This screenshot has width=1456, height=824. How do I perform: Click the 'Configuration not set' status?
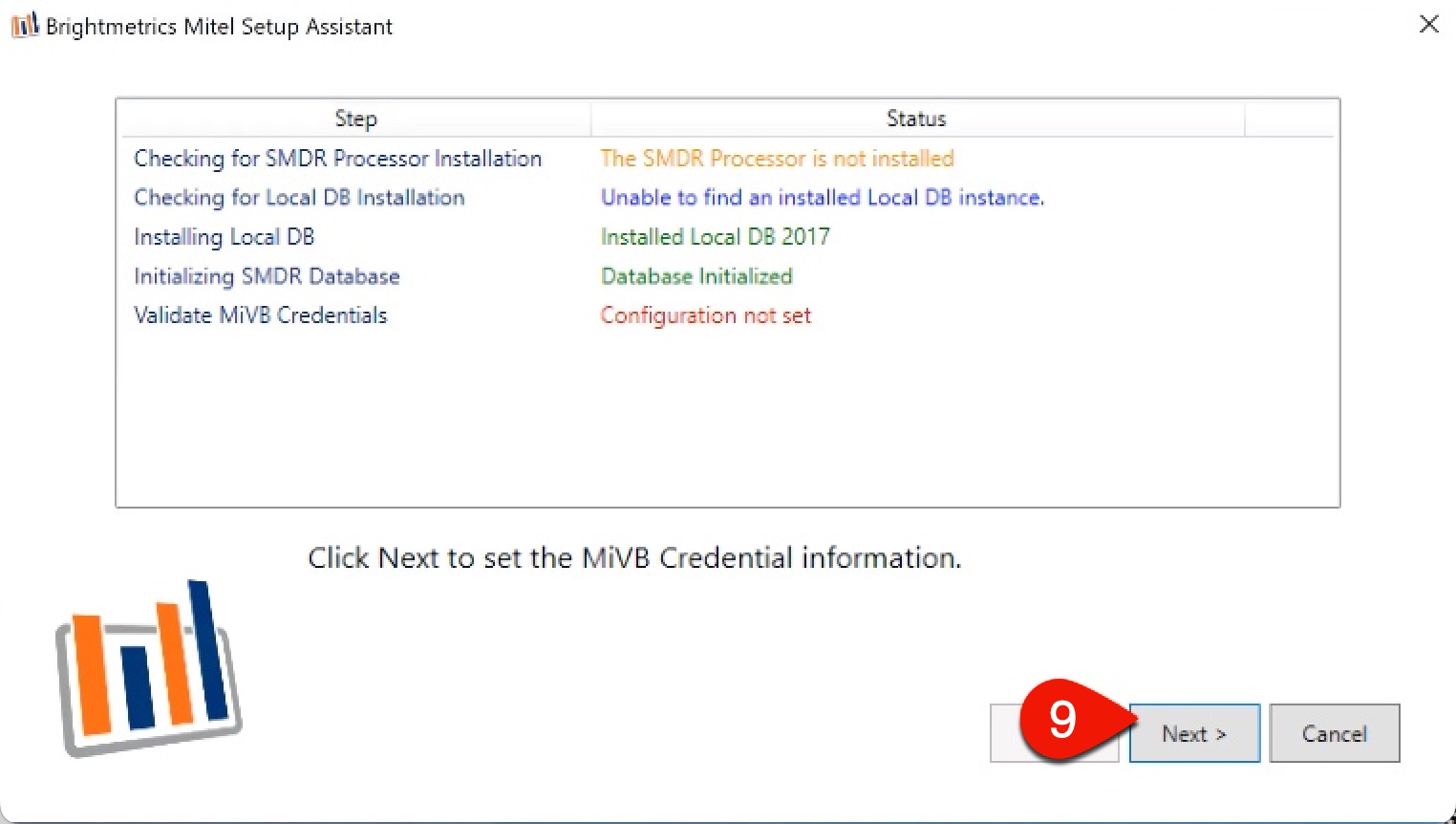pos(705,315)
